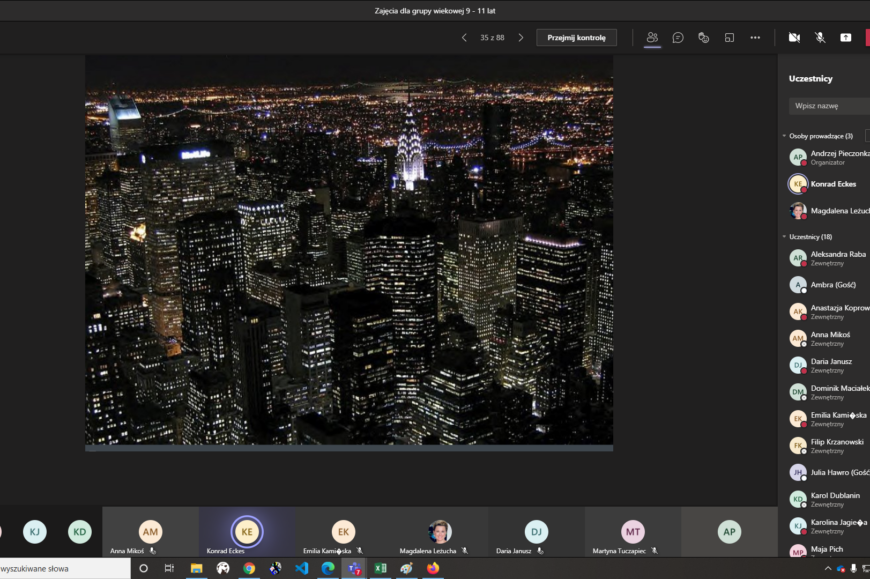Open the rooms icon in meeting toolbar
Image resolution: width=870 pixels, height=579 pixels.
729,38
